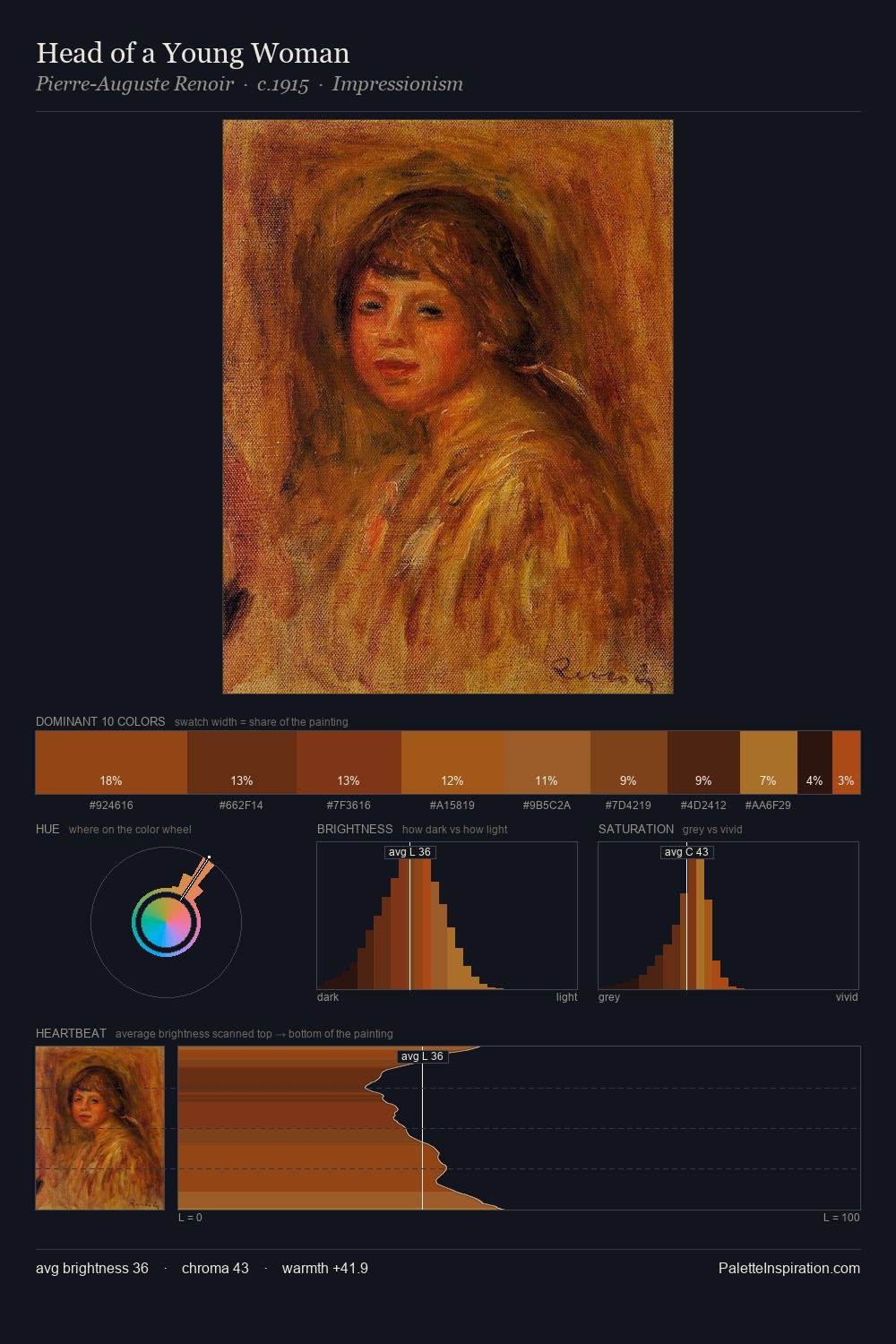
Task: Click the hex code #7F3616 label
Action: click(349, 806)
